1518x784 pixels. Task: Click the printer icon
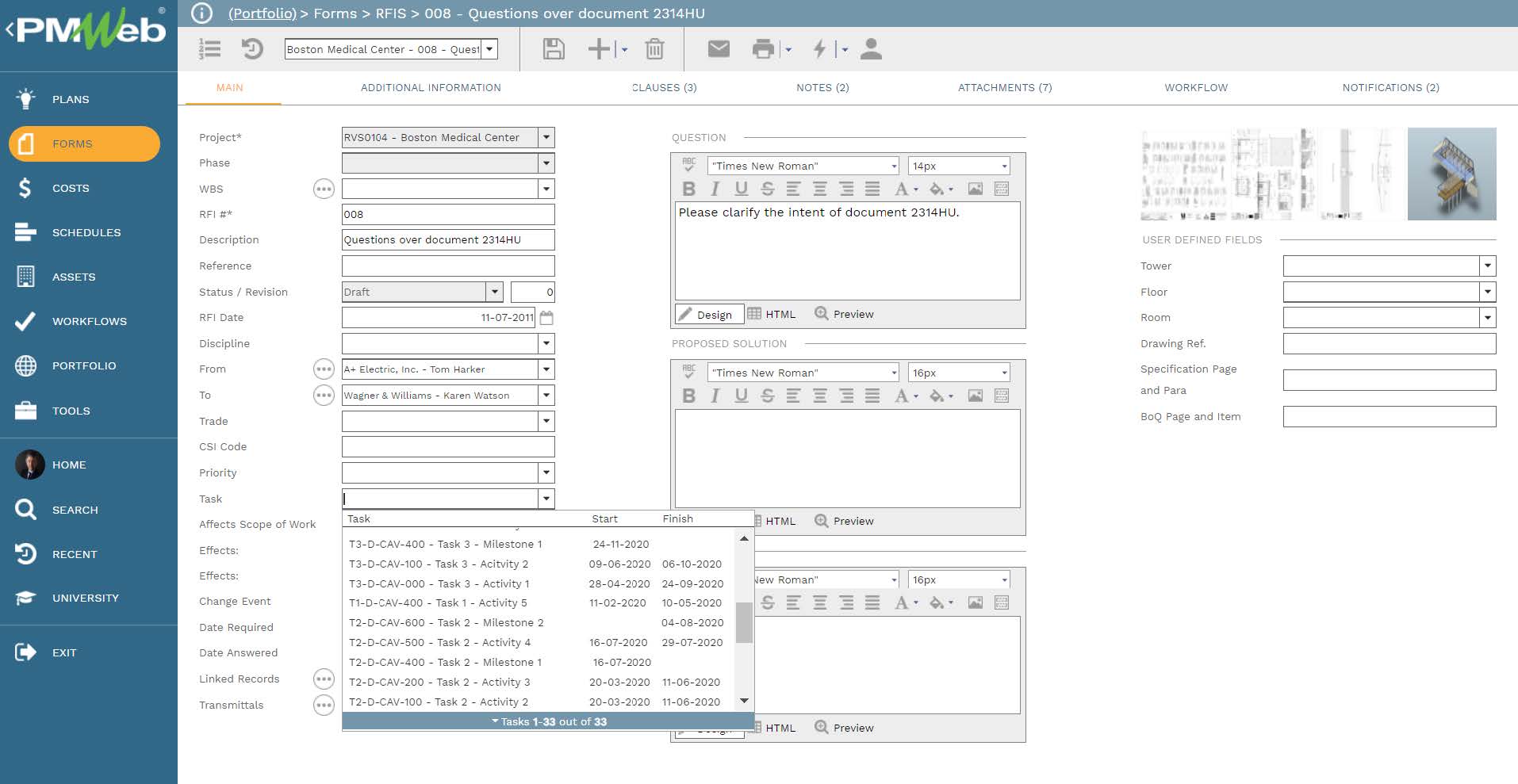763,49
